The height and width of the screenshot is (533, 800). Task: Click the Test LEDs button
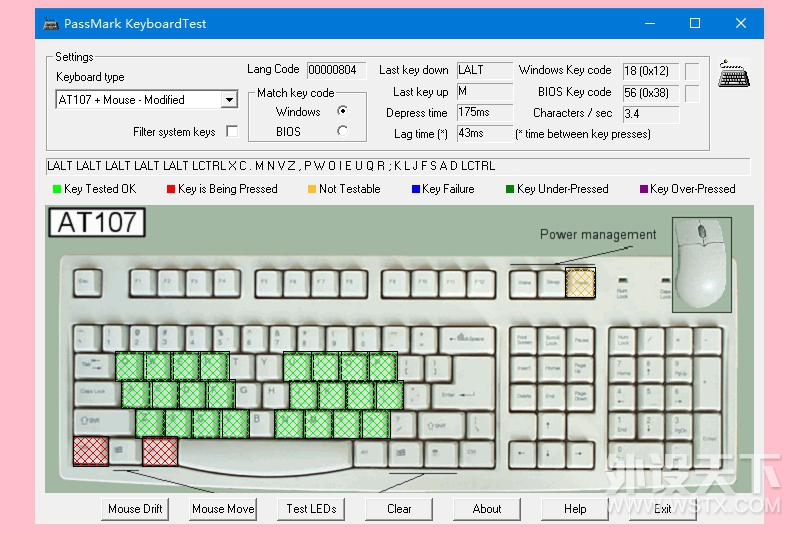point(311,509)
